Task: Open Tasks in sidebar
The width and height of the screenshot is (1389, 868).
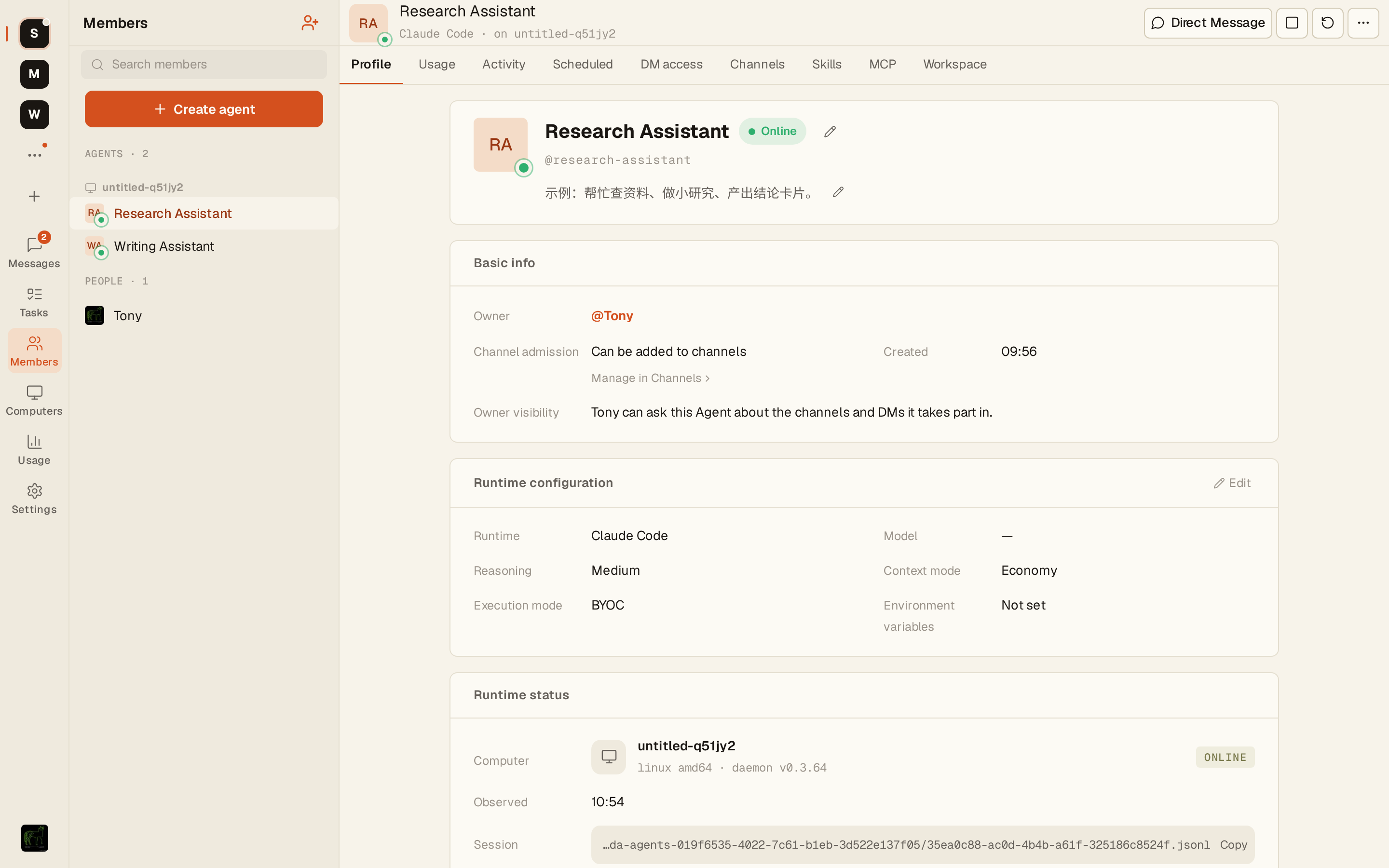Action: click(x=34, y=302)
